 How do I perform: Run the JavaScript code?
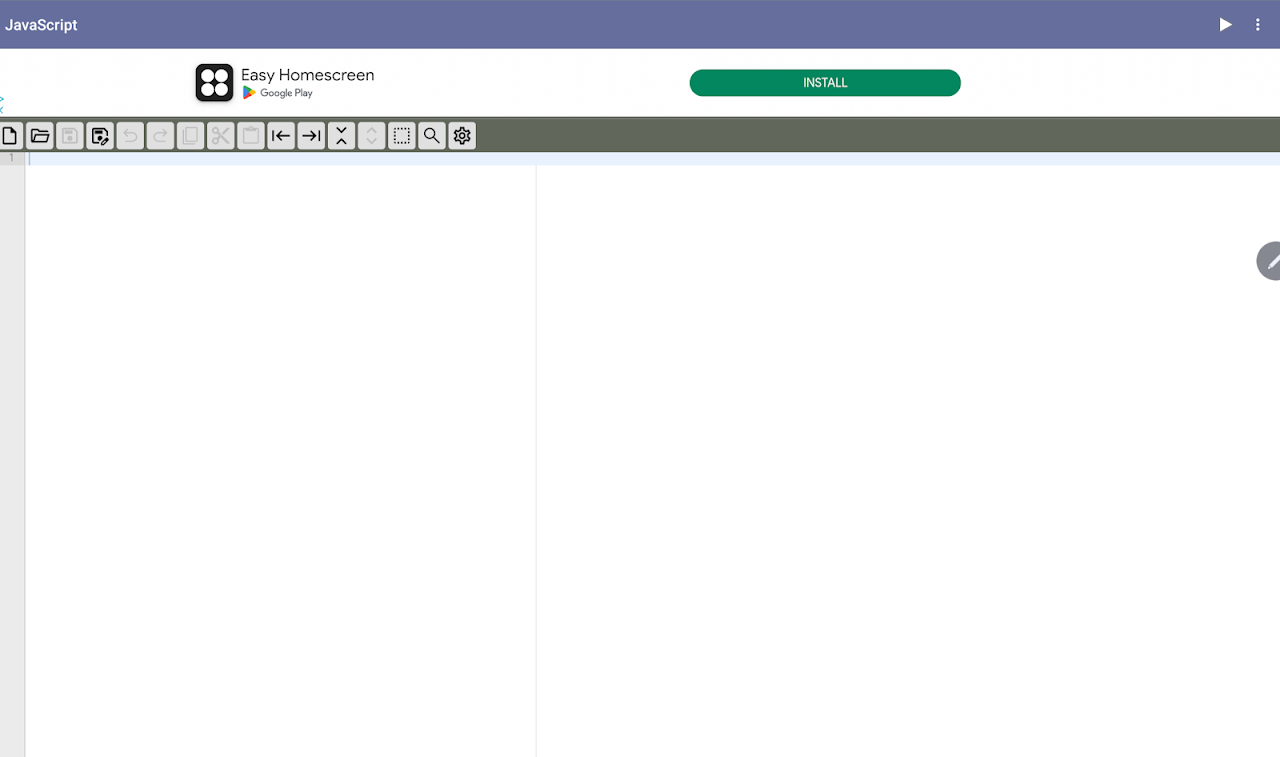1225,24
